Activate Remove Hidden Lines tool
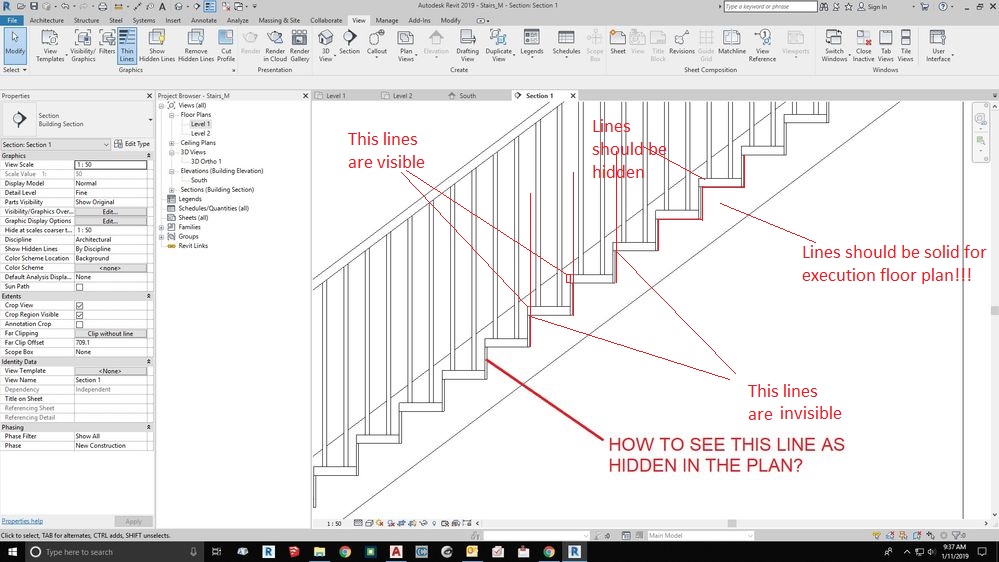Screen dimensions: 999x562 [x=196, y=45]
